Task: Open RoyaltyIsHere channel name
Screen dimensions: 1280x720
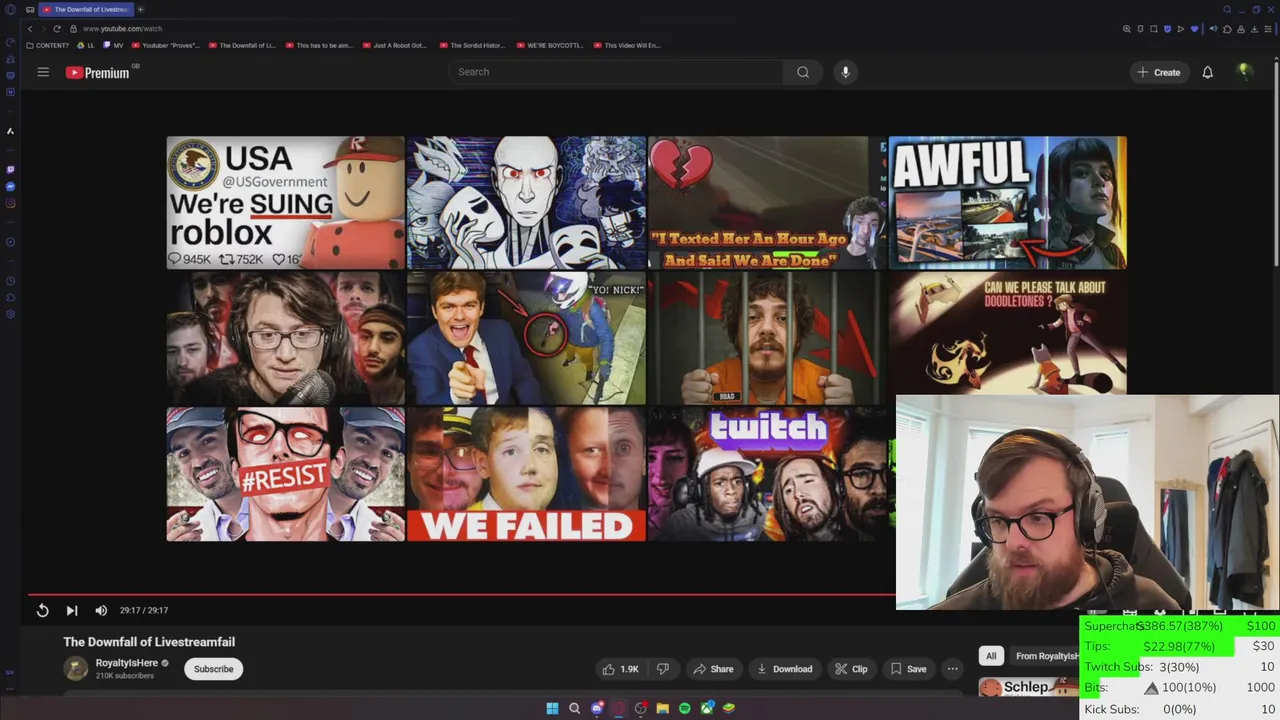Action: pos(127,663)
